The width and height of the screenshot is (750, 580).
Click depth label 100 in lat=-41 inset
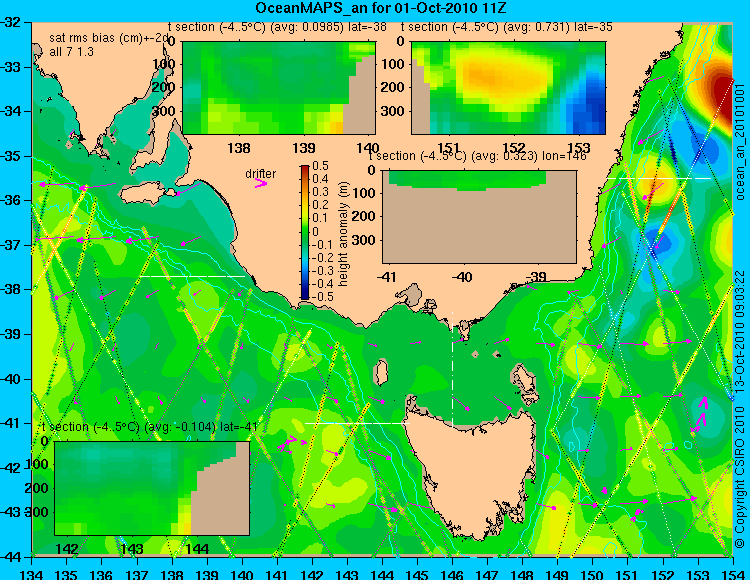[38, 464]
